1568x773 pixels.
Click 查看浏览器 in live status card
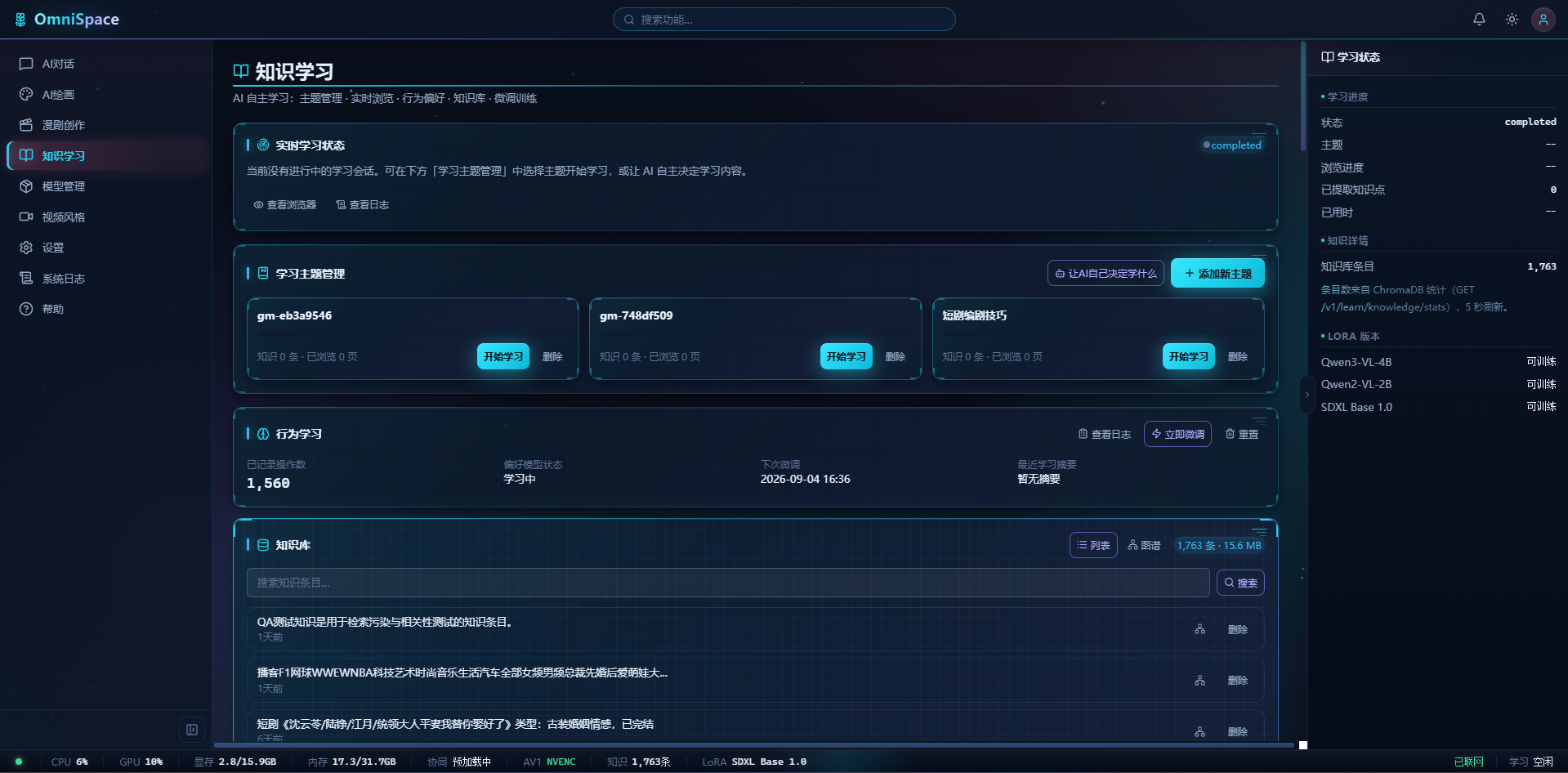click(284, 205)
